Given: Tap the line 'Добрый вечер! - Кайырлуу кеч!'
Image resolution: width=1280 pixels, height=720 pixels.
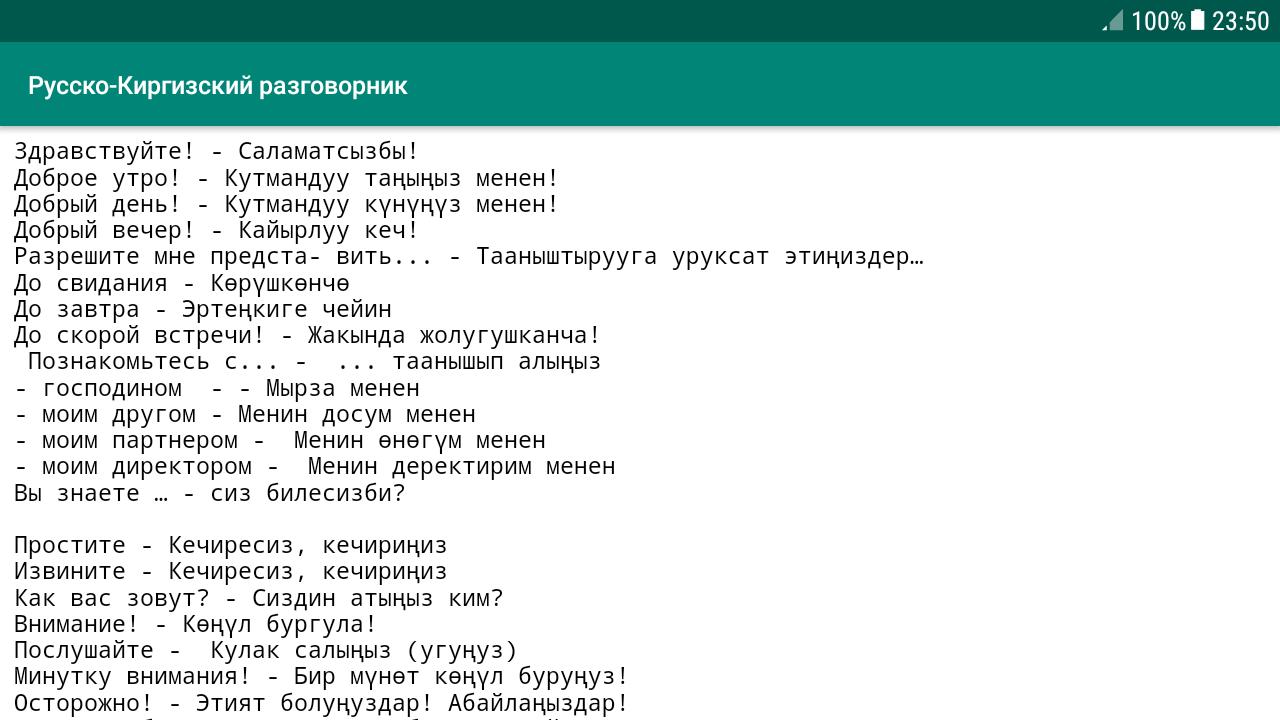Looking at the screenshot, I should pos(217,230).
